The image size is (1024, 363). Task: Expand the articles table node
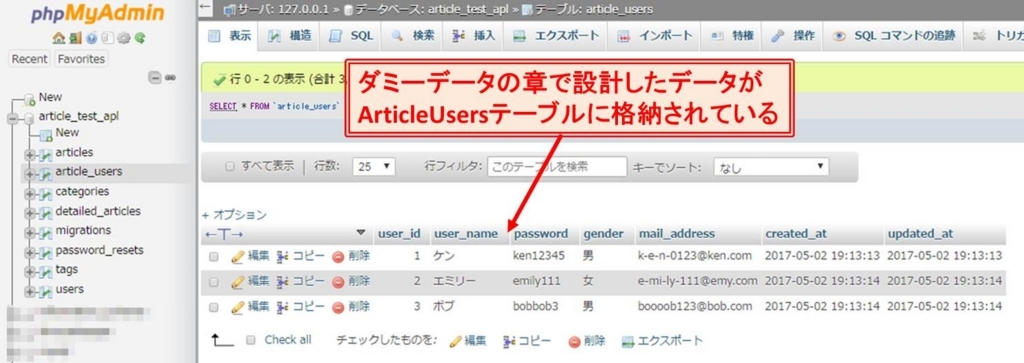click(29, 155)
